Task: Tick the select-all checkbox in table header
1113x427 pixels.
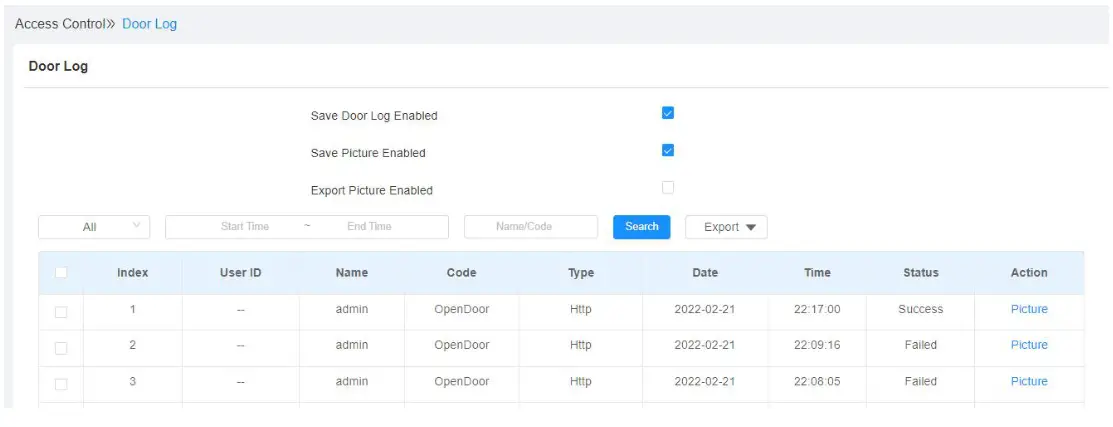Action: tap(61, 272)
